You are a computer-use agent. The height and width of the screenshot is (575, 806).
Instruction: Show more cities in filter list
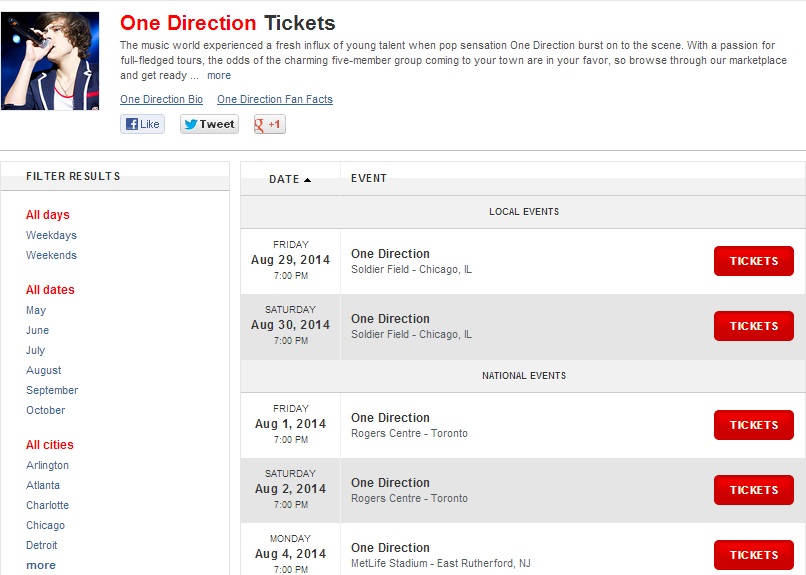click(41, 565)
